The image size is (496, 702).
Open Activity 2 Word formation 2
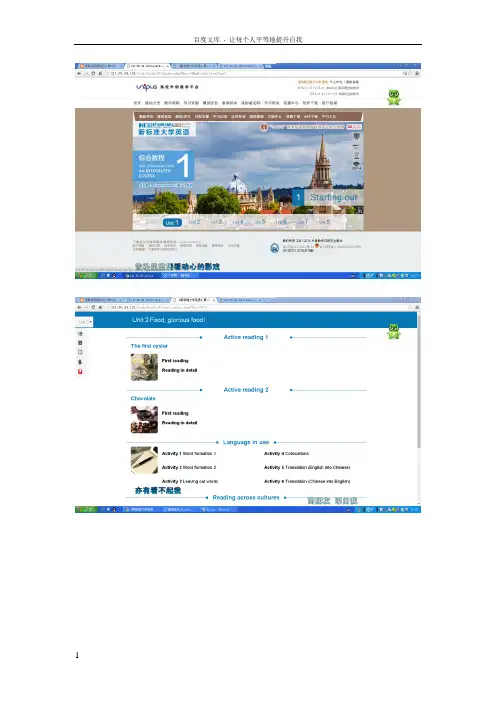click(189, 467)
